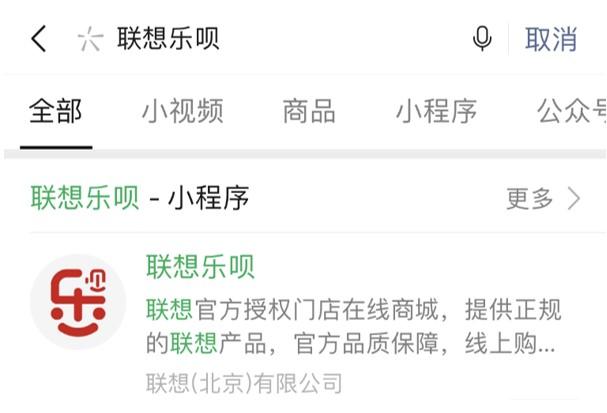Show the 公众号 tab
The height and width of the screenshot is (413, 607).
(x=572, y=111)
